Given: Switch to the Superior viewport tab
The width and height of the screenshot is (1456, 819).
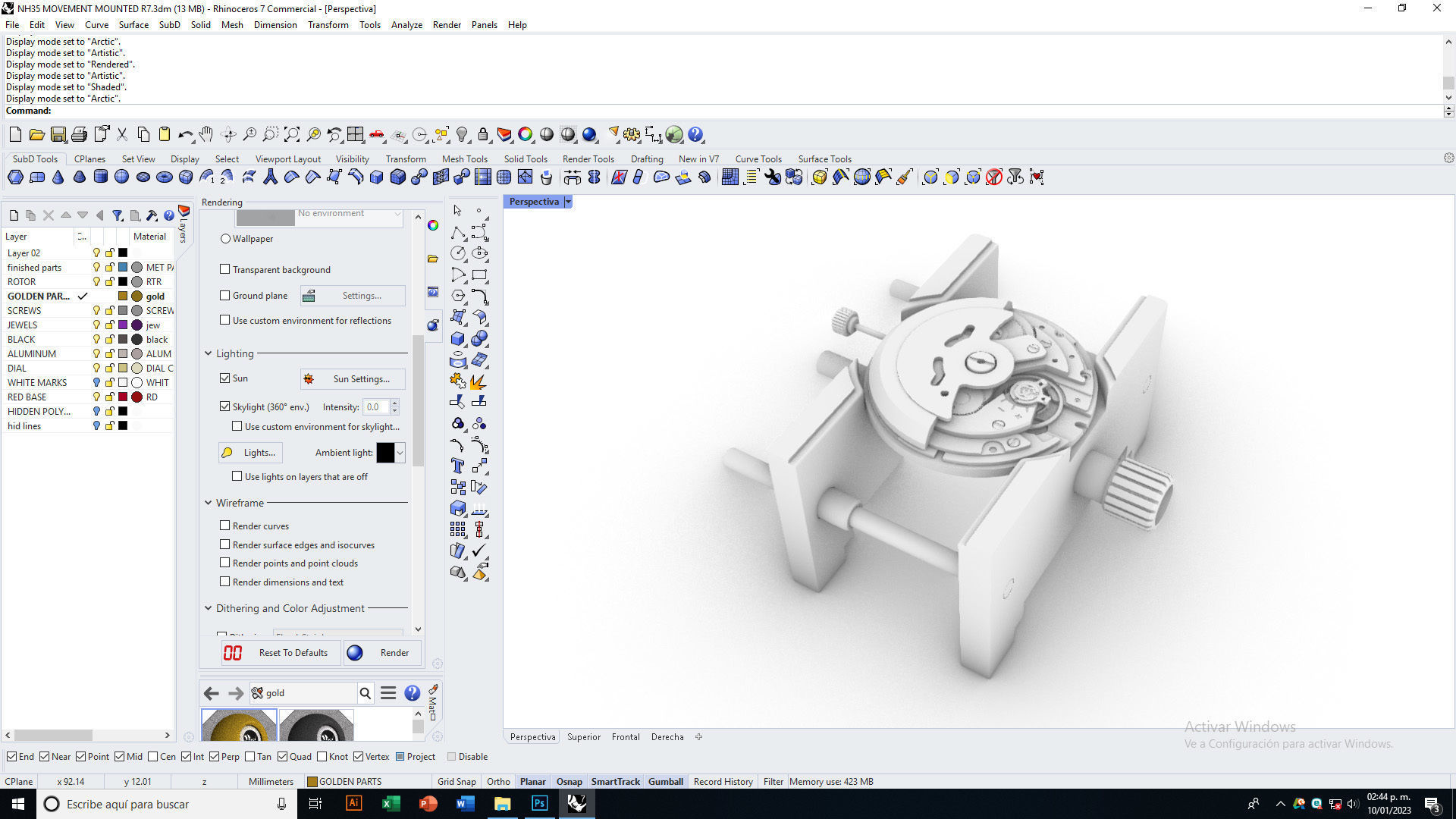Looking at the screenshot, I should (x=584, y=737).
